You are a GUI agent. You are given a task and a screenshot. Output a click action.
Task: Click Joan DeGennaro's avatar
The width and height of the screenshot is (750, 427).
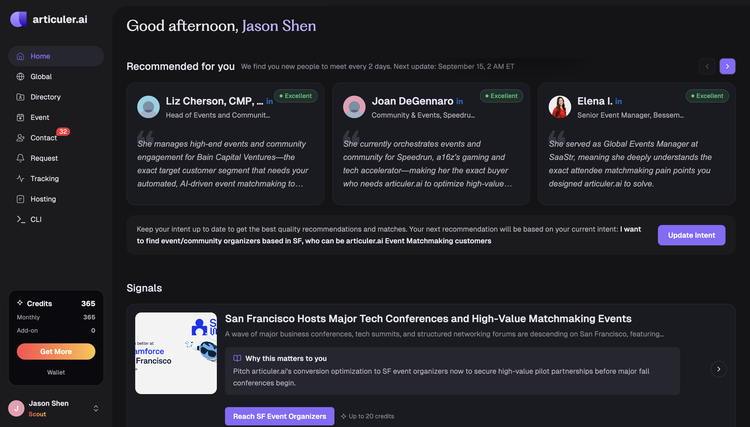354,107
